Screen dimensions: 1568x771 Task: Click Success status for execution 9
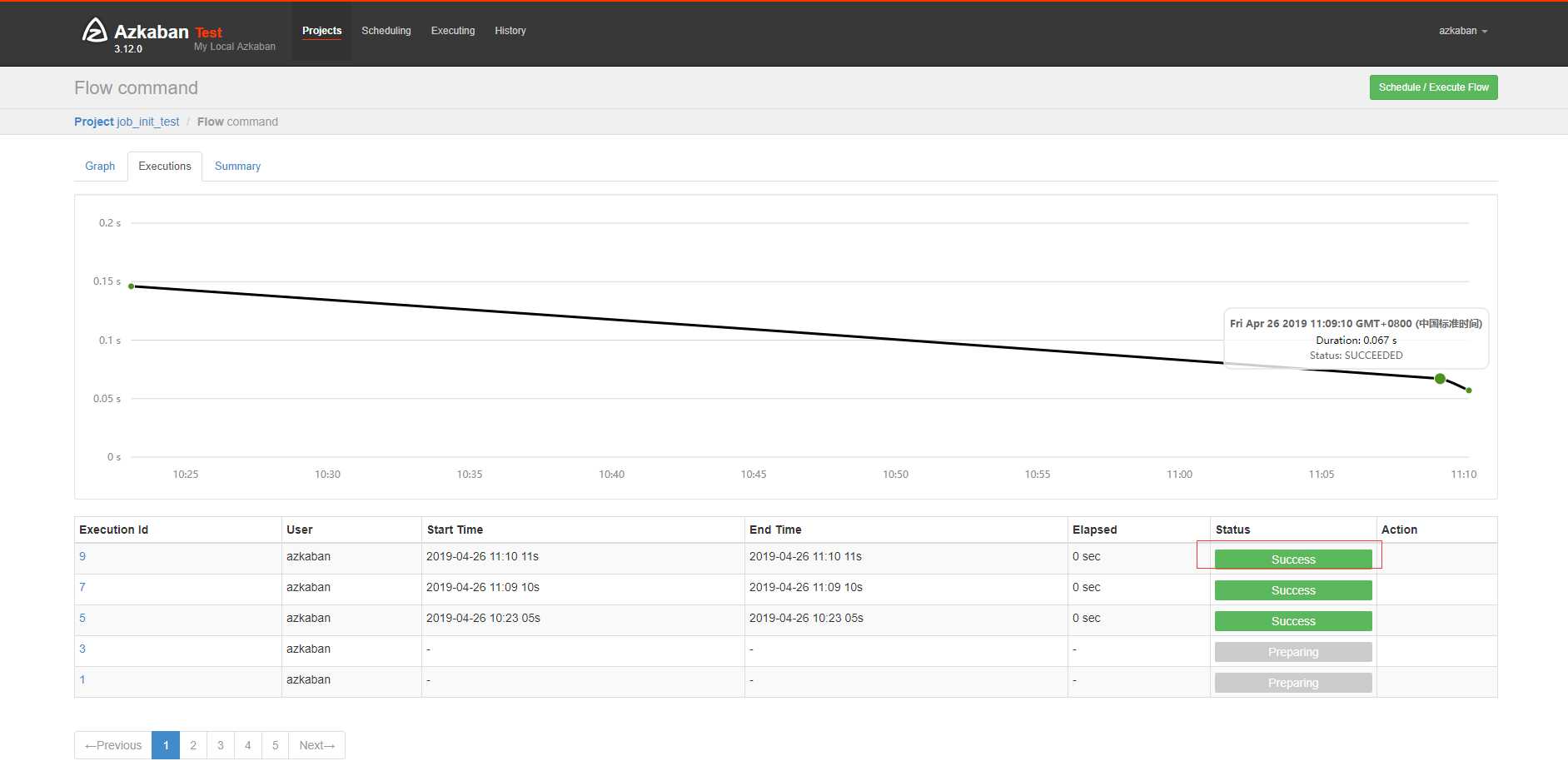[x=1293, y=560]
